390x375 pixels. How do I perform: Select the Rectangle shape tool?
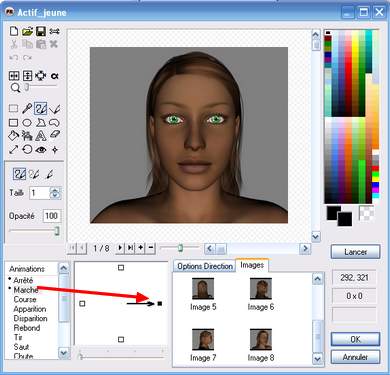(x=13, y=123)
